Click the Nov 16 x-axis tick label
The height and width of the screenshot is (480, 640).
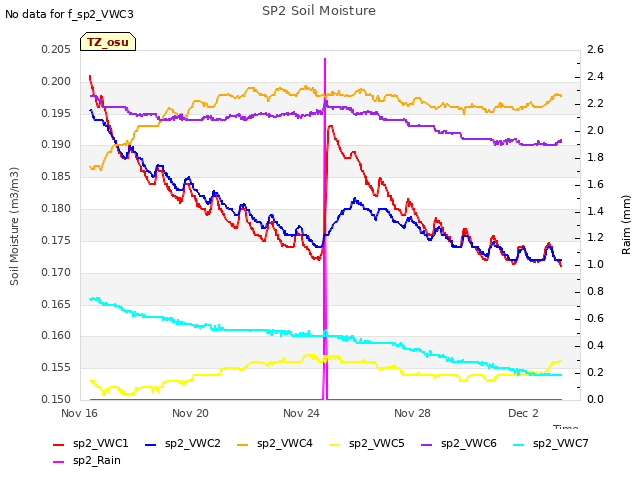[79, 413]
